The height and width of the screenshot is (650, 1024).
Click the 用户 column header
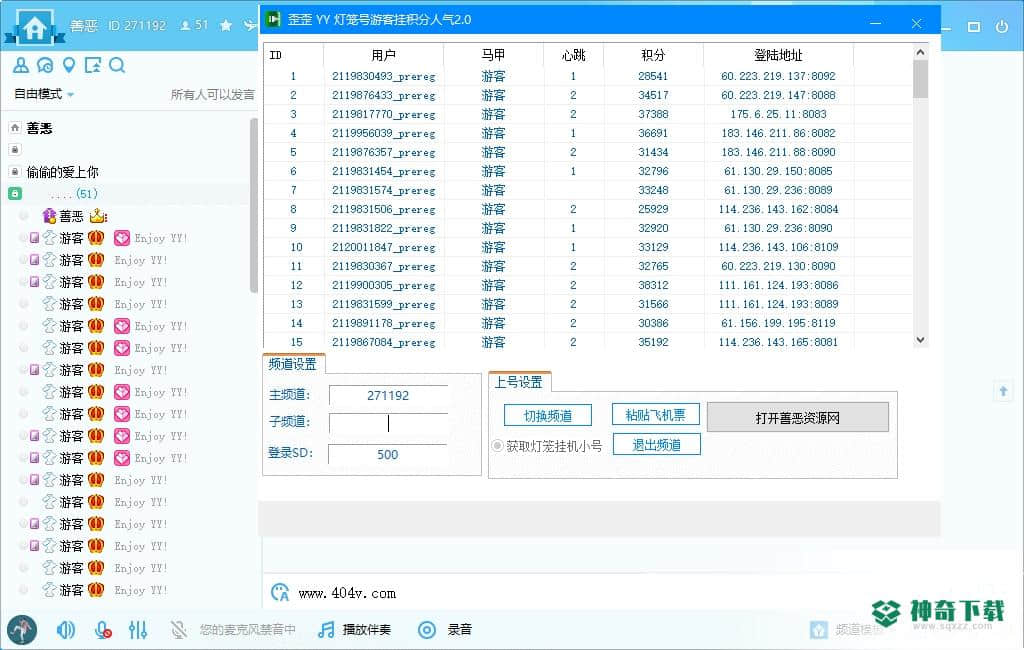coord(383,55)
